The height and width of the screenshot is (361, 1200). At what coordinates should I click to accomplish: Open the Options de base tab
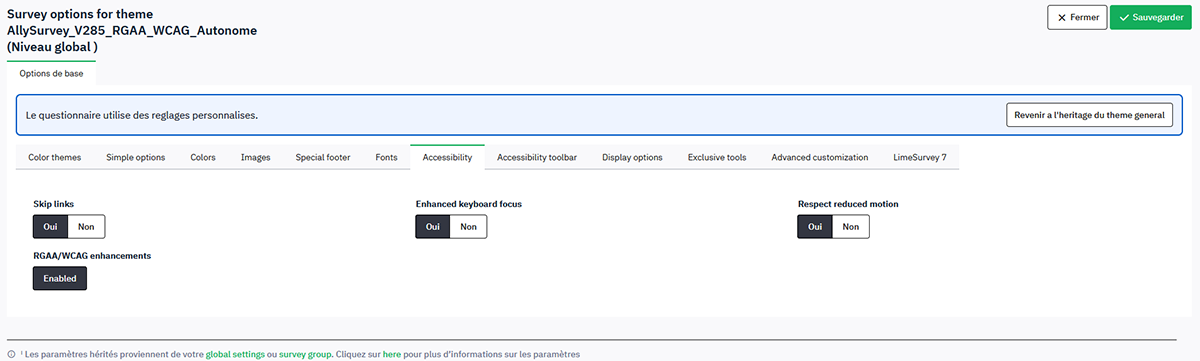pyautogui.click(x=51, y=74)
